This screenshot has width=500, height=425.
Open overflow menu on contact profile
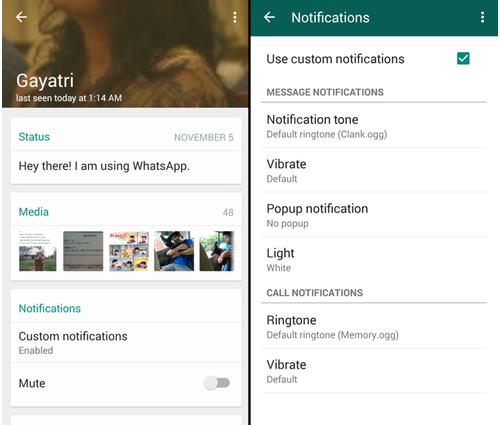(x=235, y=17)
